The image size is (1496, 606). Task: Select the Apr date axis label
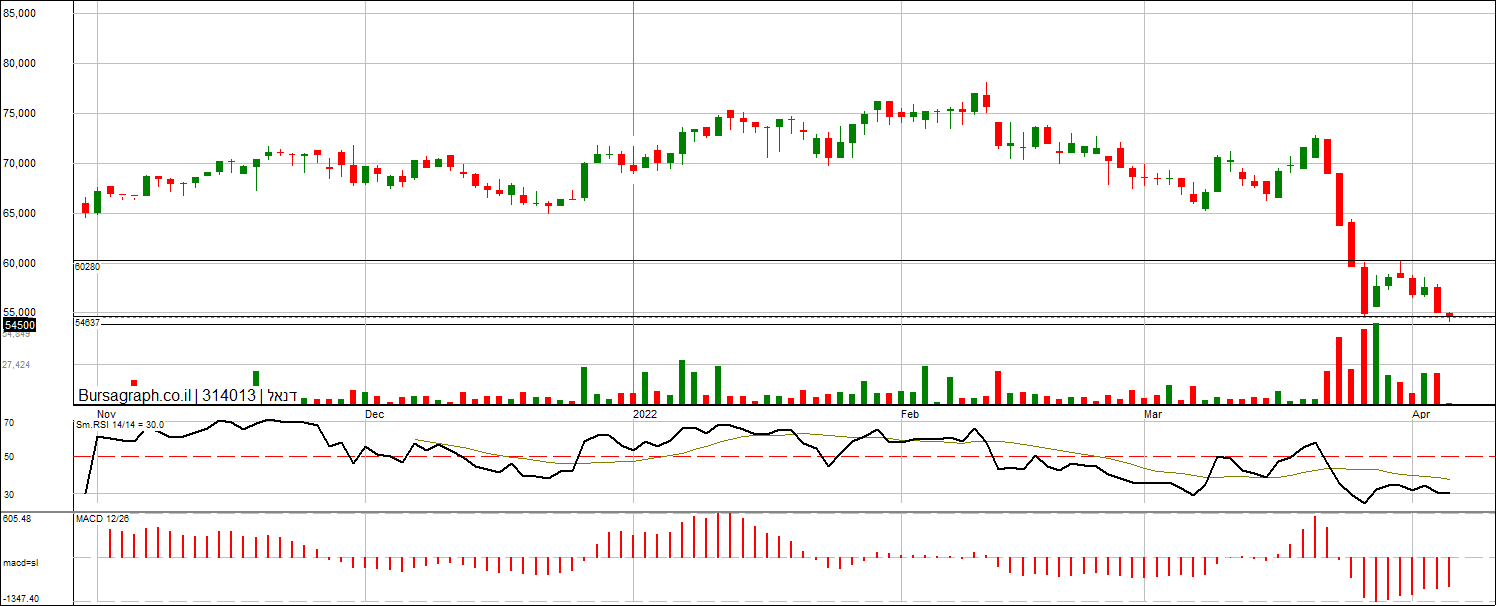click(x=1420, y=413)
